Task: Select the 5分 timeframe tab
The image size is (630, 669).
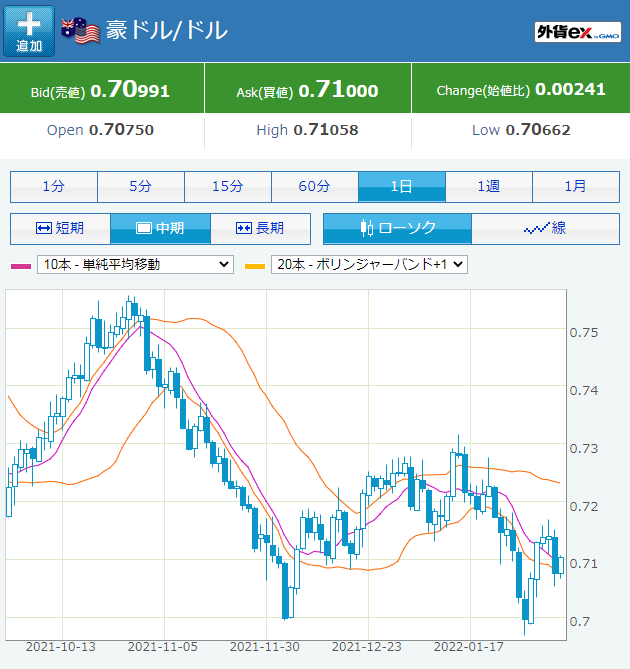Action: (141, 186)
